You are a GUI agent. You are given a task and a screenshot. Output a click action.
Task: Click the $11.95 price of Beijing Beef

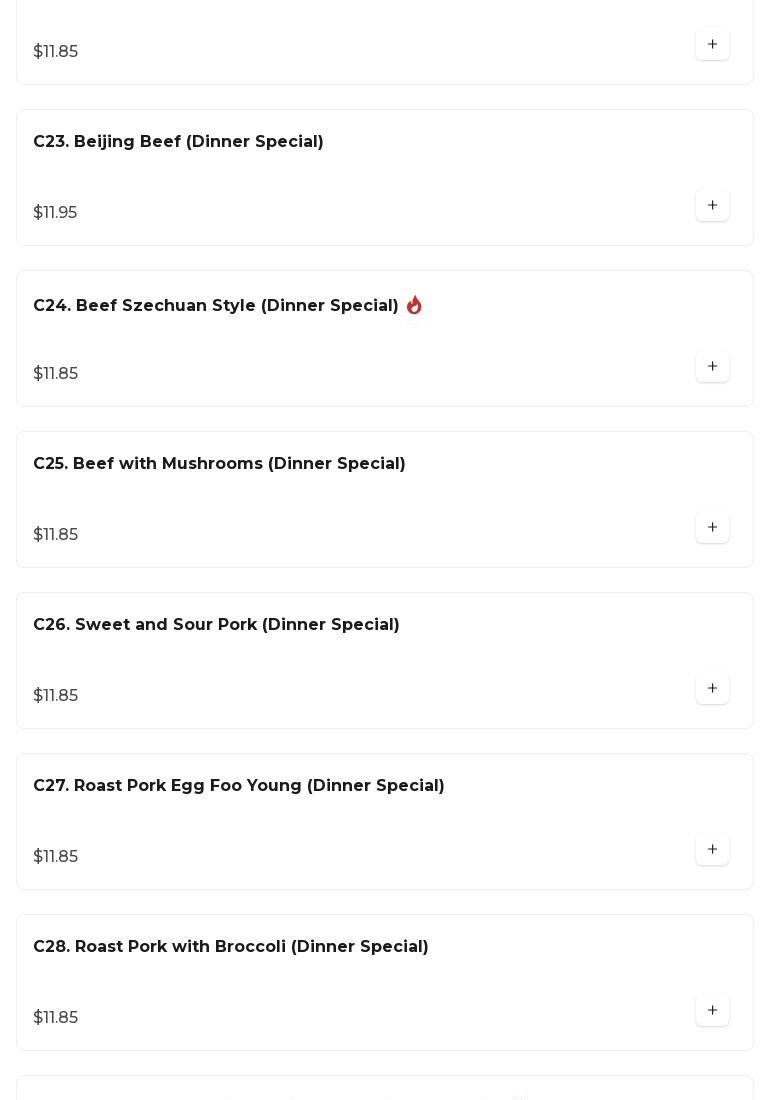tap(55, 213)
